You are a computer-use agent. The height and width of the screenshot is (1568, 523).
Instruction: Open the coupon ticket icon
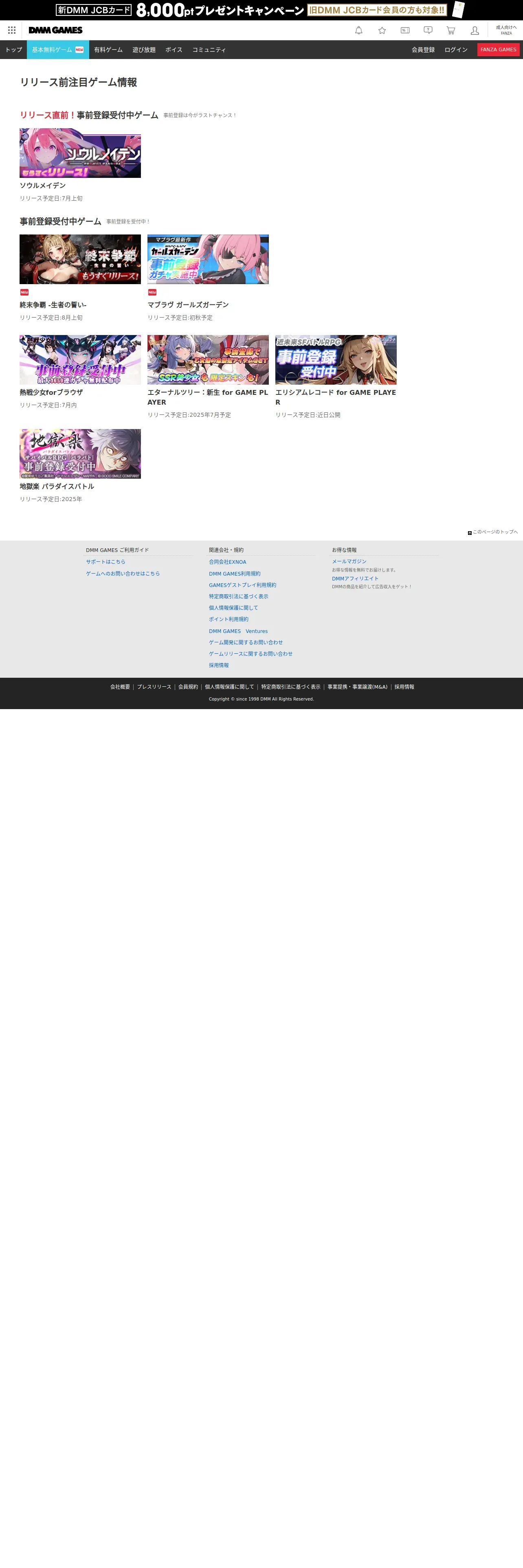405,31
